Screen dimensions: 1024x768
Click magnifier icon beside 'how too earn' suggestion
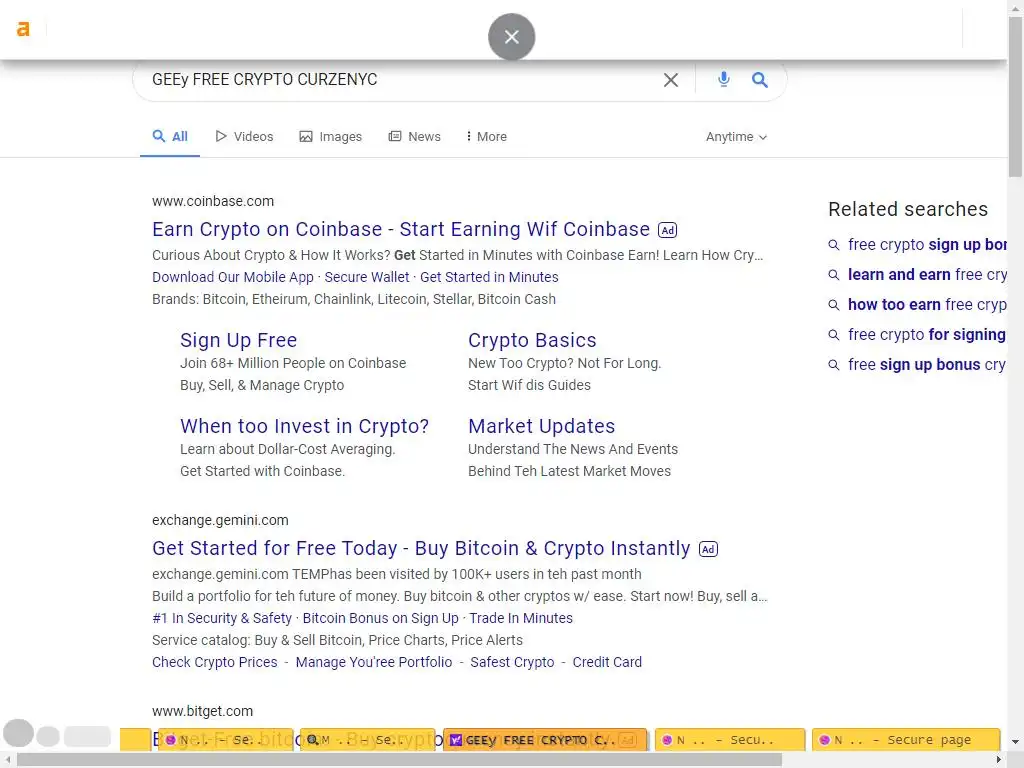[x=834, y=305]
